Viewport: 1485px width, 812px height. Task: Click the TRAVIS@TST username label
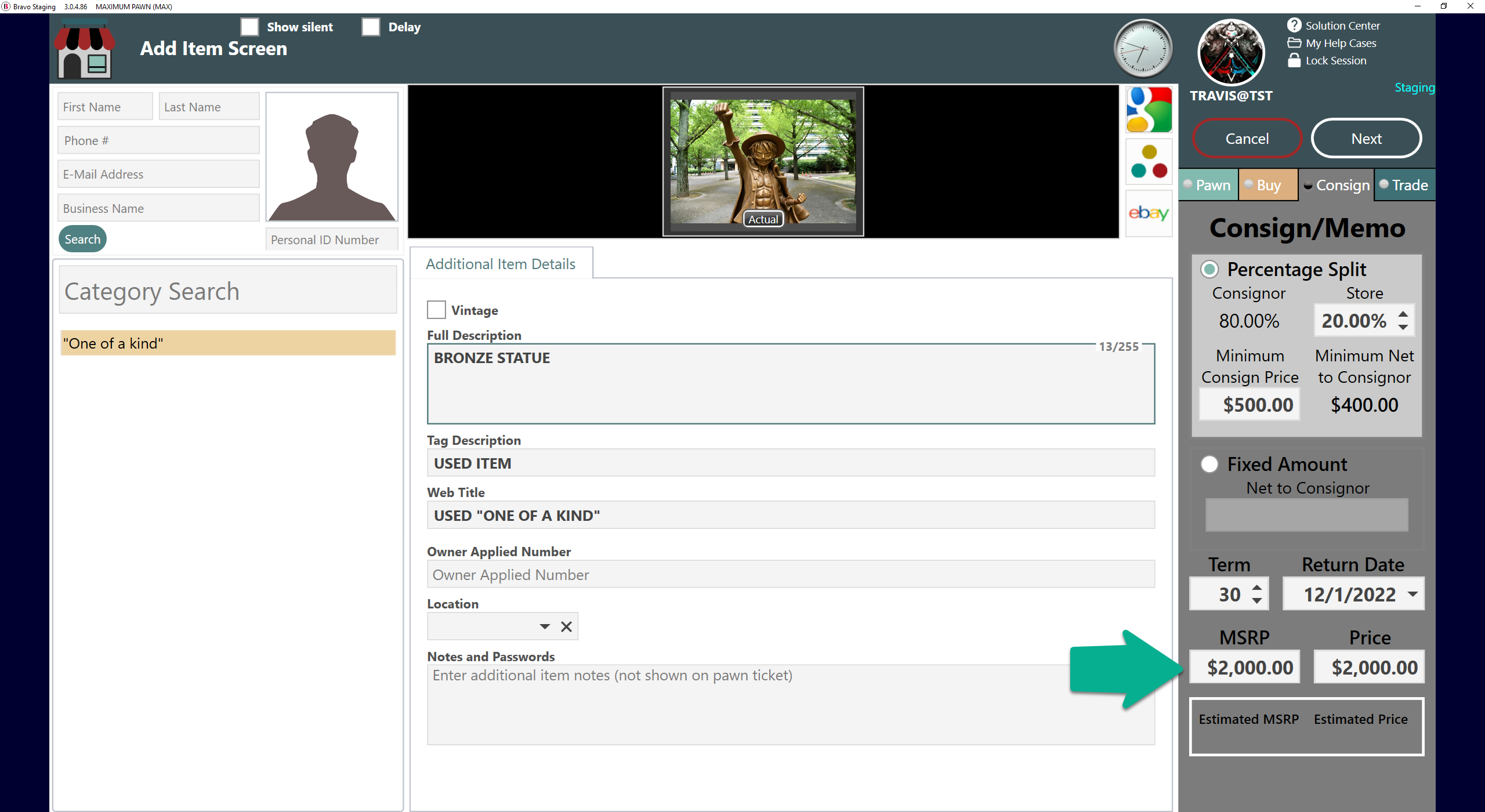click(1231, 96)
